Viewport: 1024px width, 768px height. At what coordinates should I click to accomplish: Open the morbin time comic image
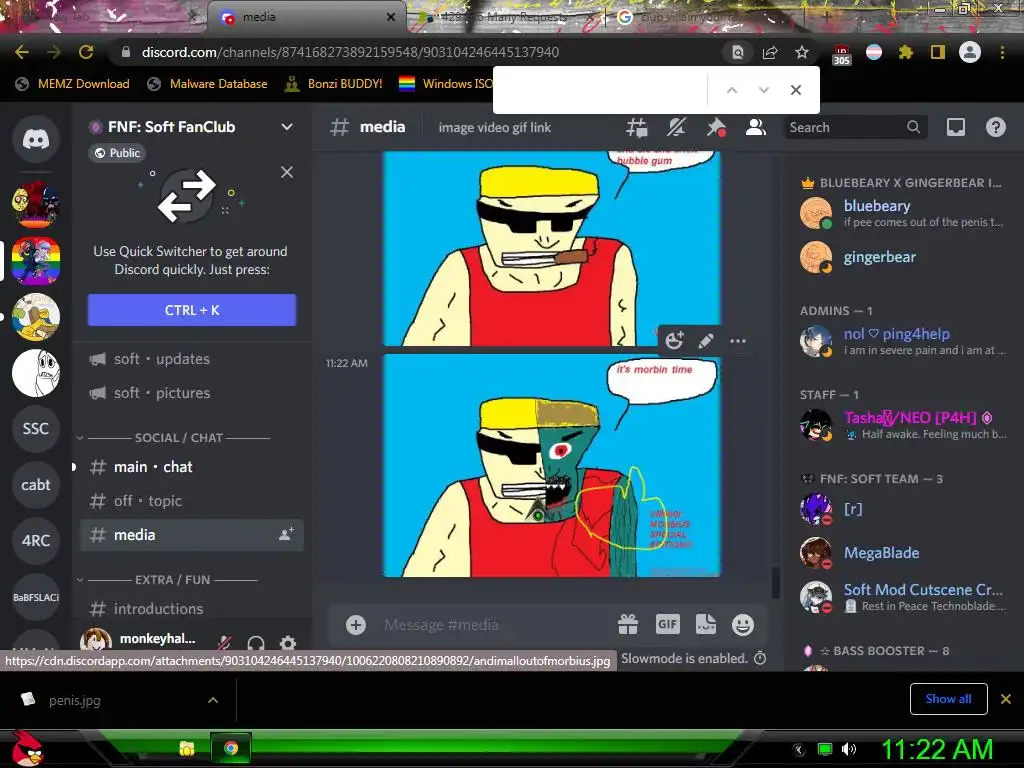[552, 466]
